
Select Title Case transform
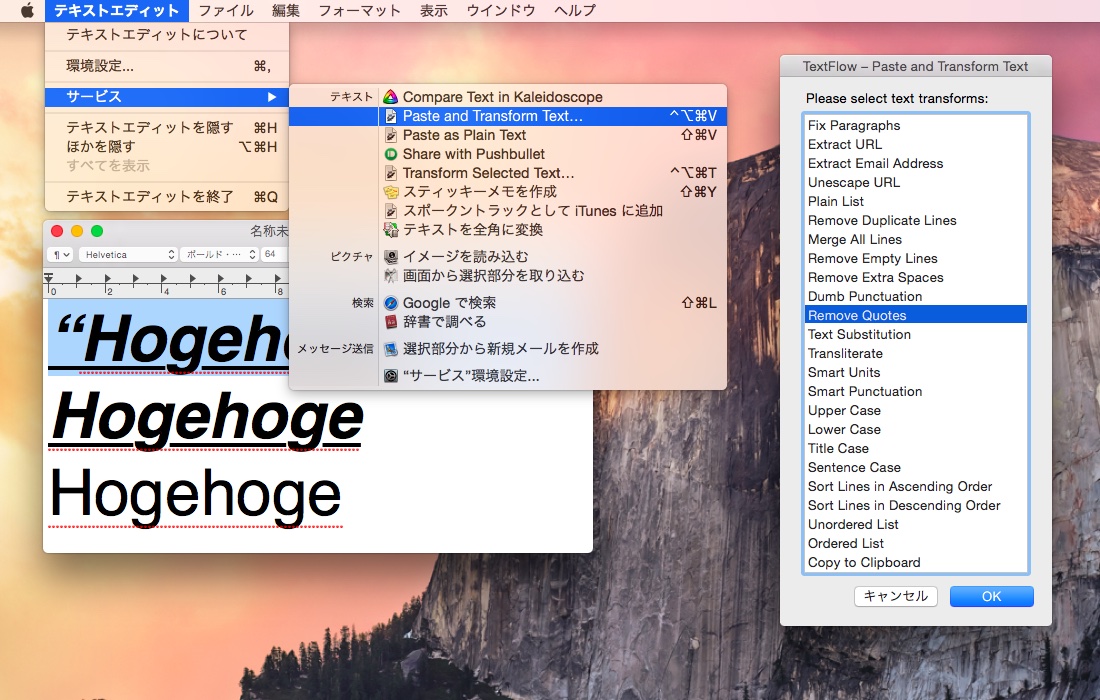(915, 448)
